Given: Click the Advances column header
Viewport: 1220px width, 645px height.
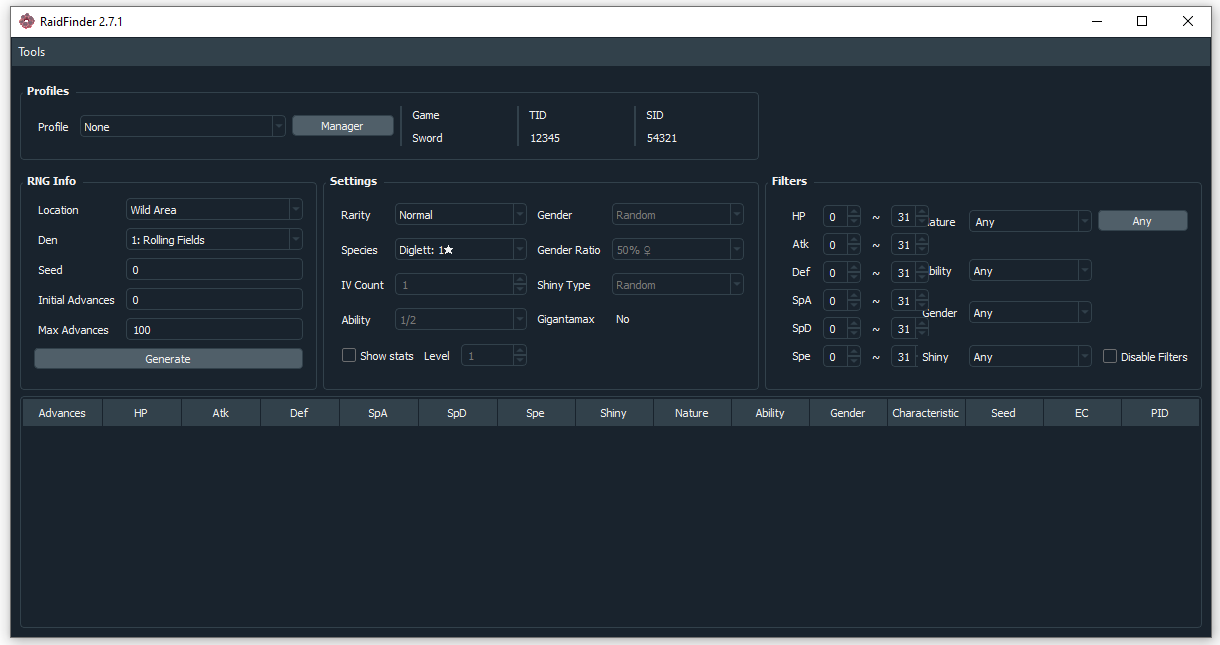Looking at the screenshot, I should [x=62, y=413].
